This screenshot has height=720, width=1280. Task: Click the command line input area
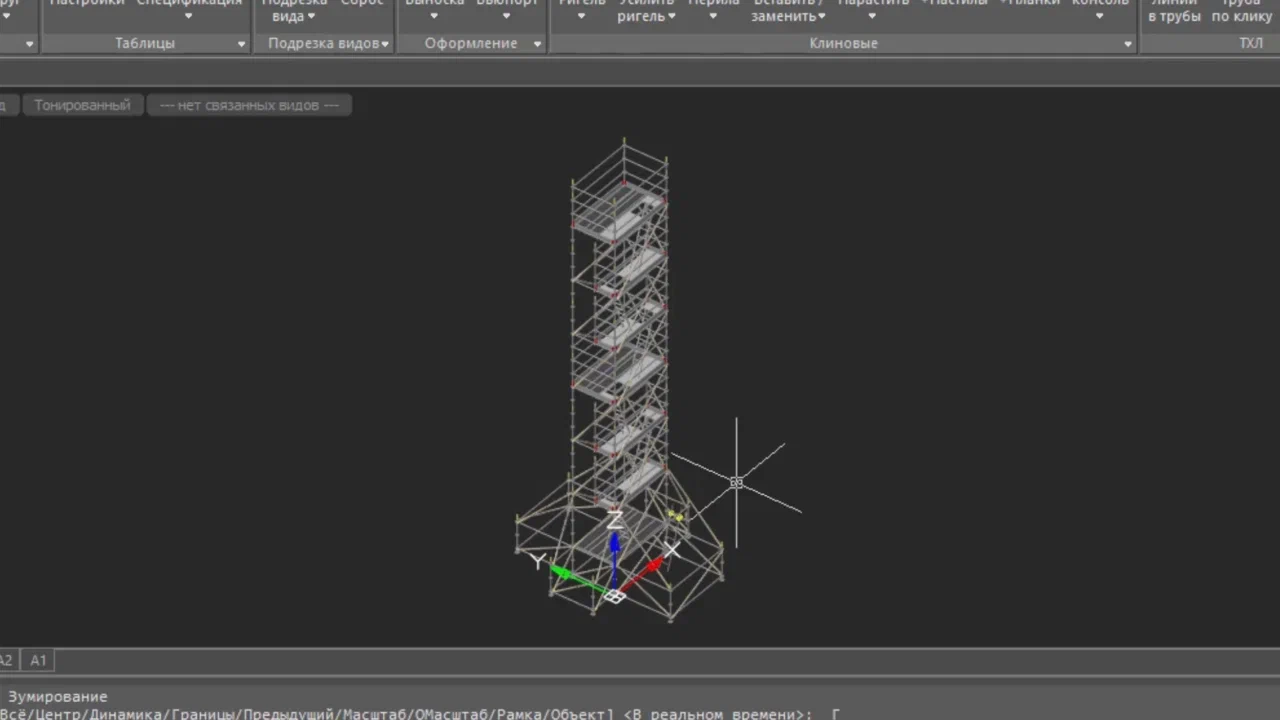pyautogui.click(x=640, y=714)
